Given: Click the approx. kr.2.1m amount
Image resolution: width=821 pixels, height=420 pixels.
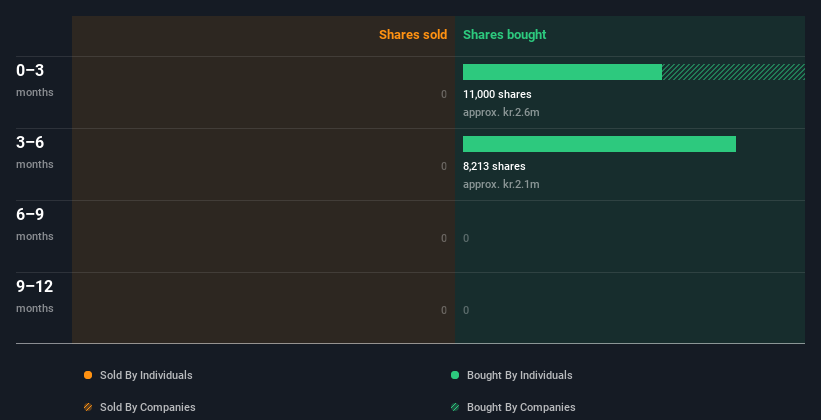Looking at the screenshot, I should (501, 184).
